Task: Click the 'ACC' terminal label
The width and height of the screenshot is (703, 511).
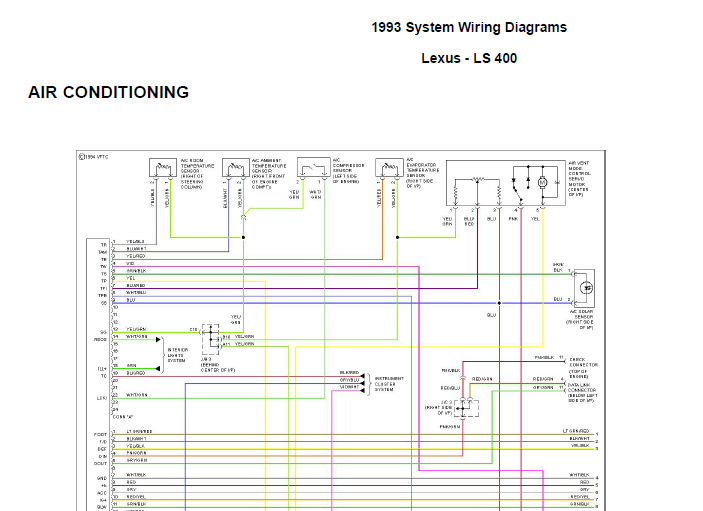Action: (x=102, y=493)
